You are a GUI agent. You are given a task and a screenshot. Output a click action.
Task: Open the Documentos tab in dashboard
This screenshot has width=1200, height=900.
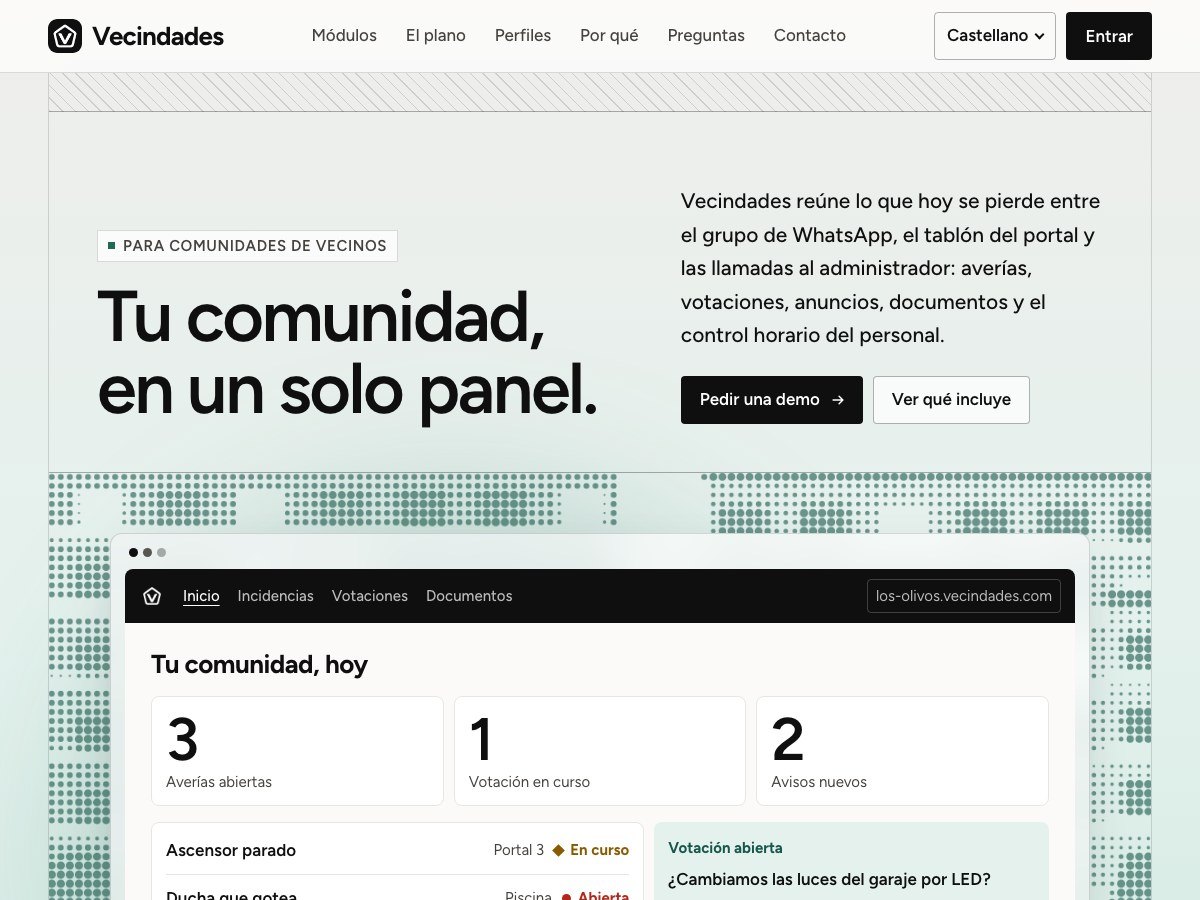(x=469, y=596)
